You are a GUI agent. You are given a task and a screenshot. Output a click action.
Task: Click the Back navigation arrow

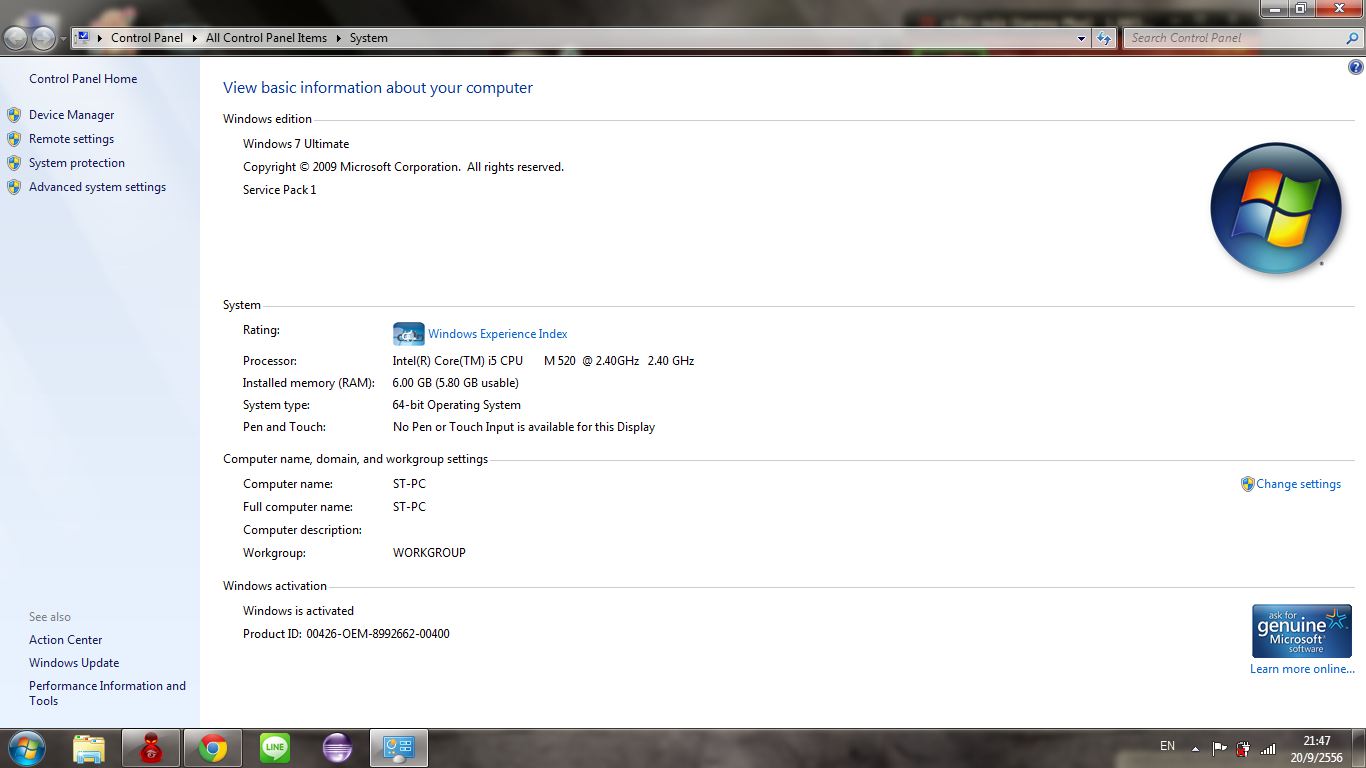point(16,38)
